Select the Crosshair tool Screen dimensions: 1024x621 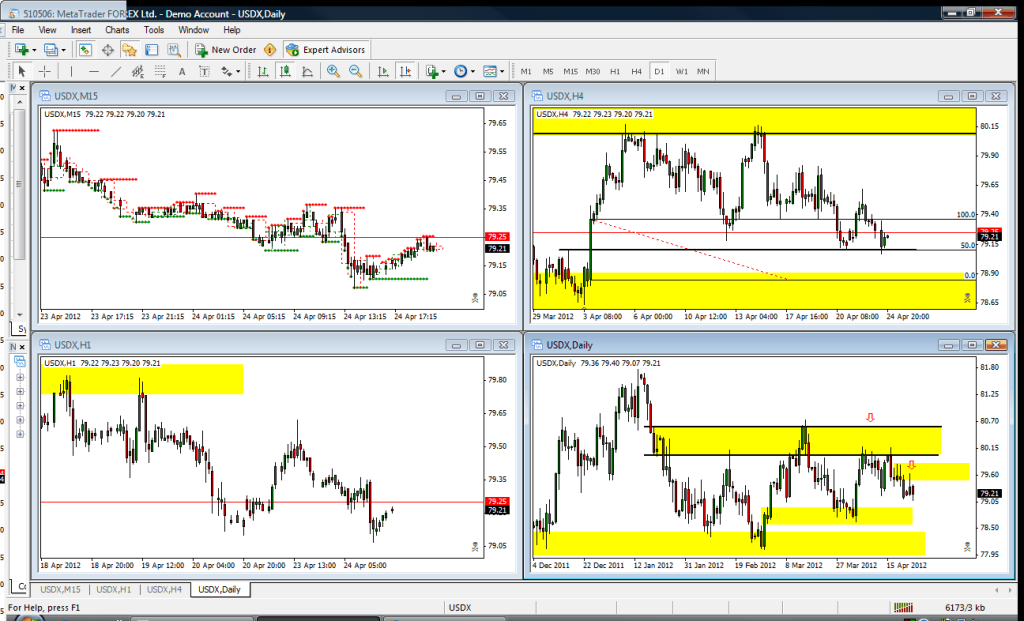44,71
